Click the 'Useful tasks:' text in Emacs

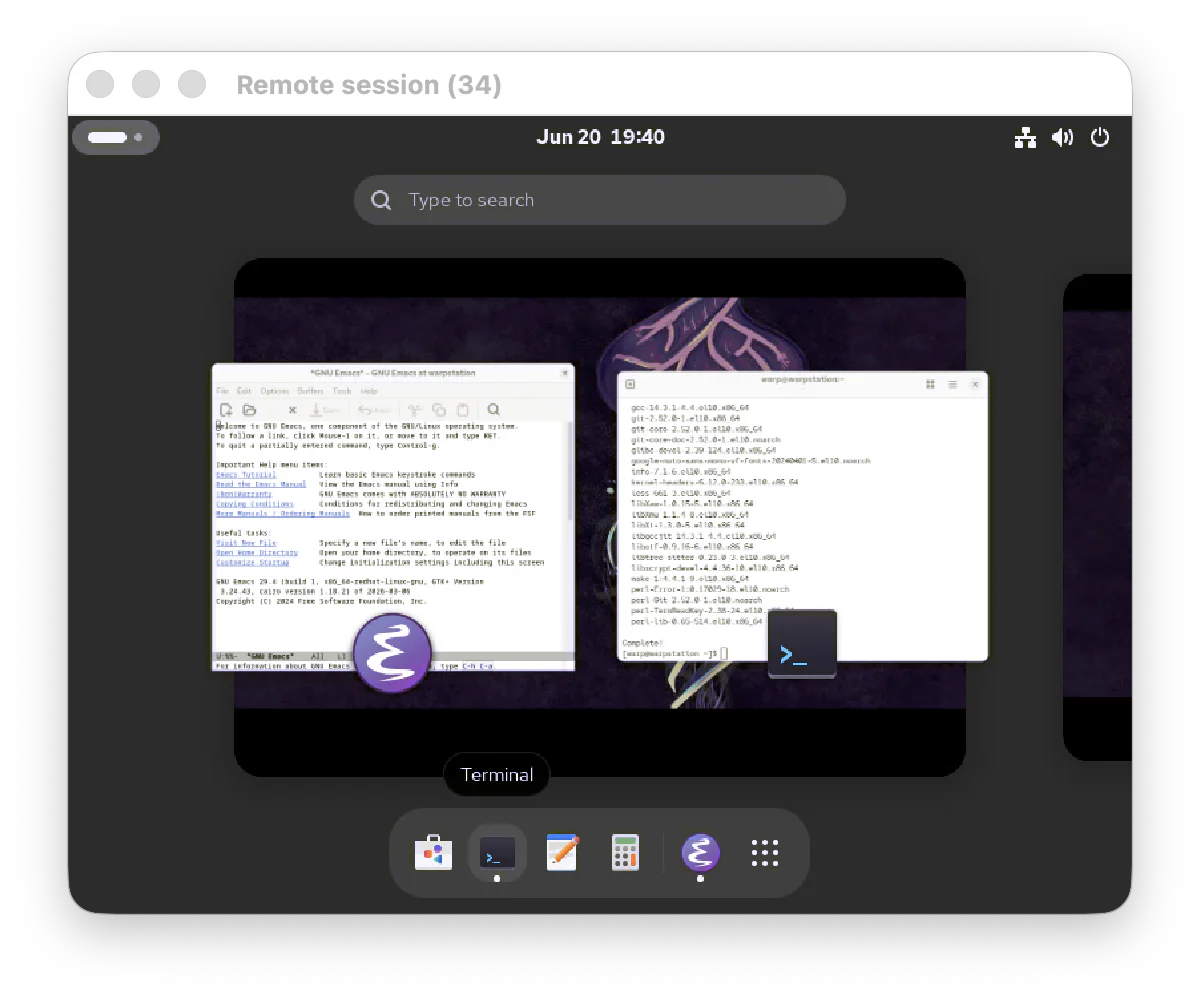[243, 533]
